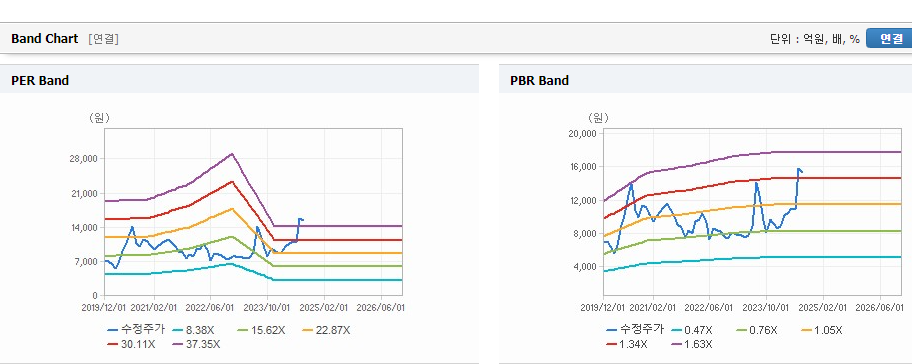This screenshot has height=364, width=912.
Task: Click the [연결] label beside Band Chart
Action: (104, 39)
